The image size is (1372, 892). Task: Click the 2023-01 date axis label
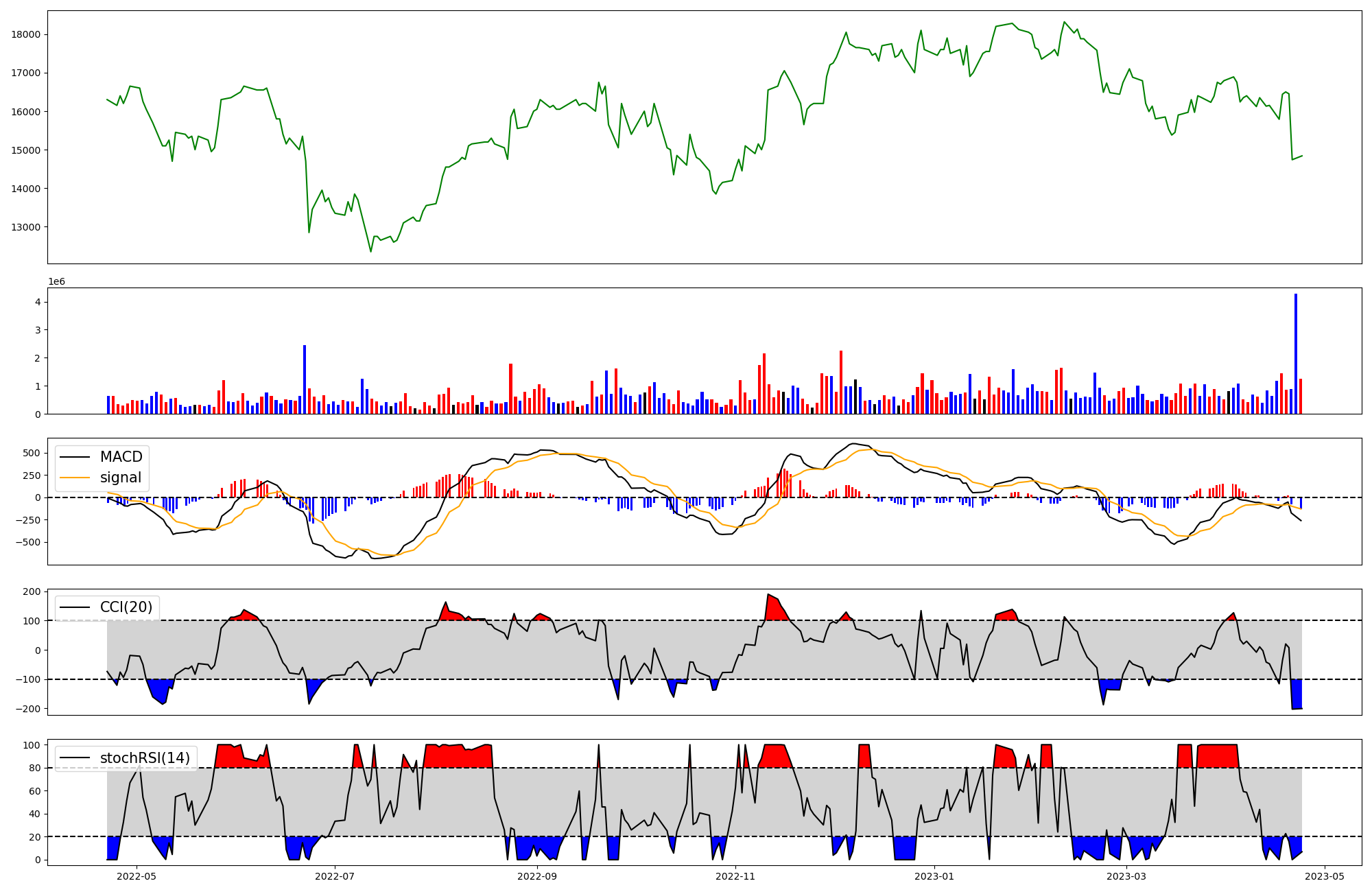934,876
